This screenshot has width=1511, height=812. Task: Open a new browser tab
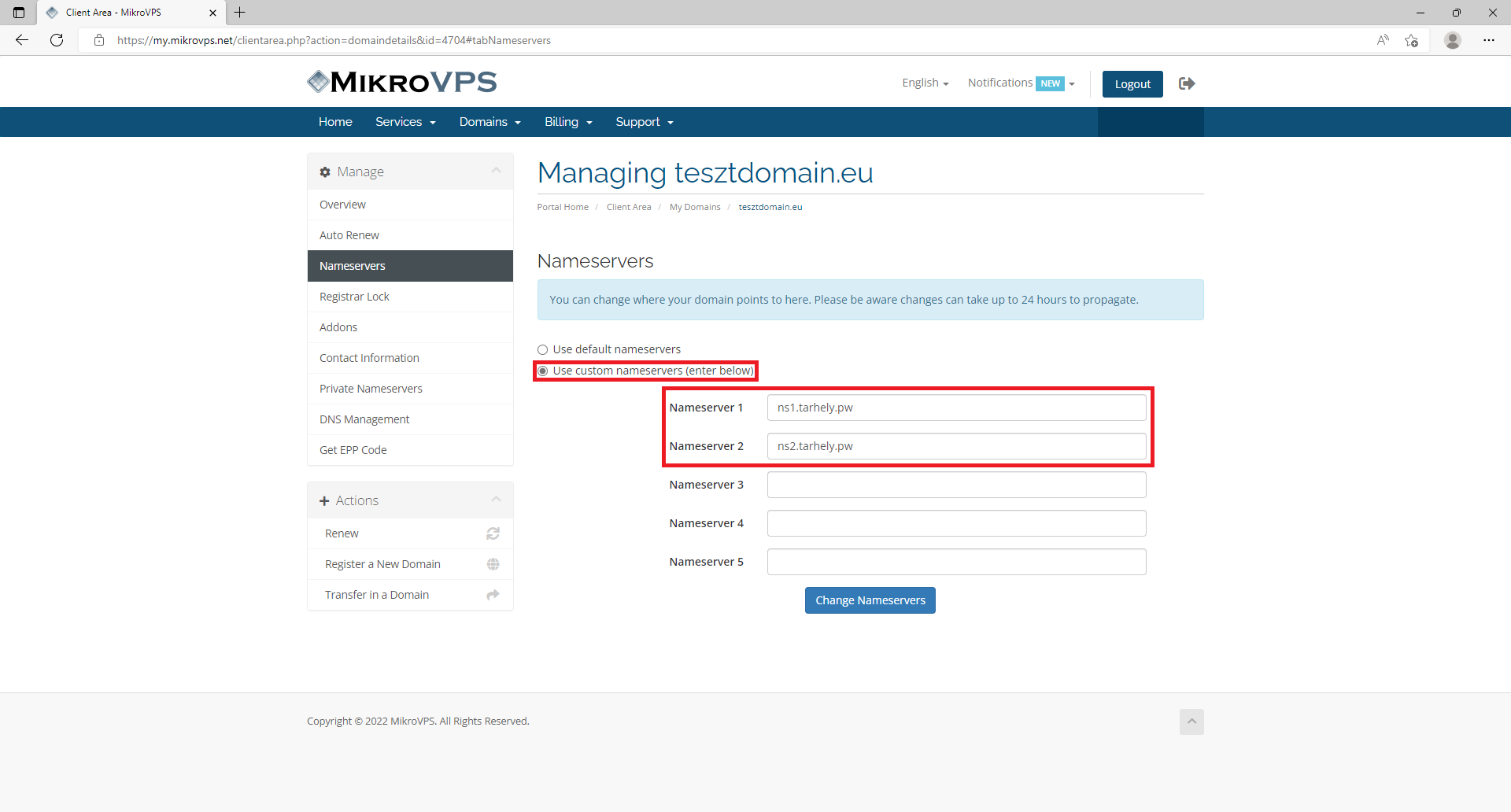pyautogui.click(x=240, y=13)
